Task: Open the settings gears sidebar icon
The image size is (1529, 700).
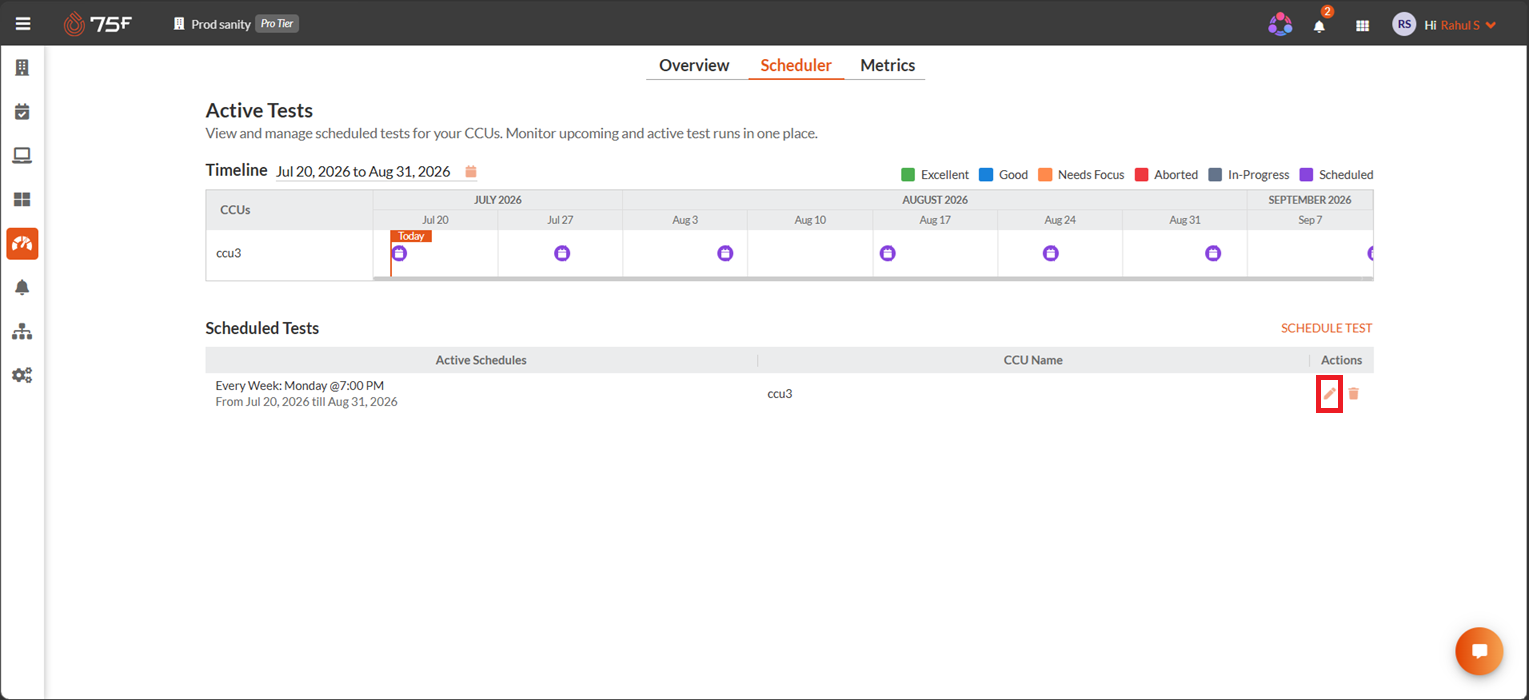Action: [22, 375]
